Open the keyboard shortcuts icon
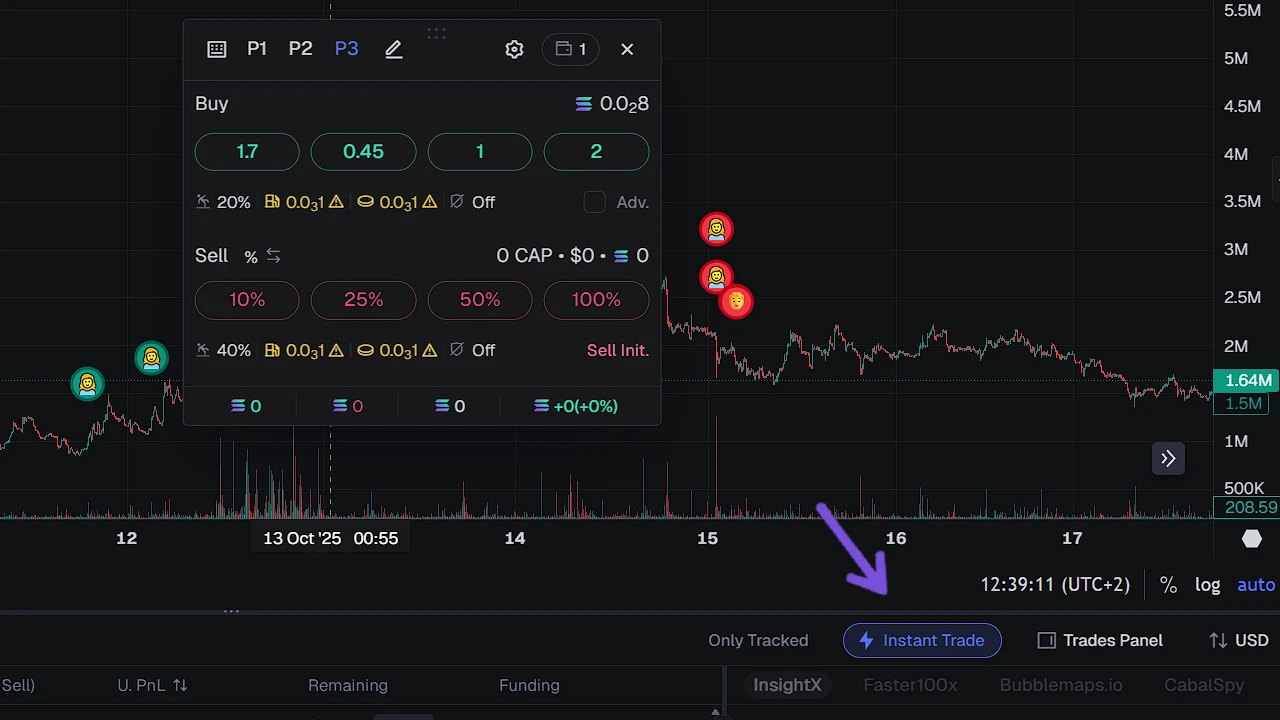Image resolution: width=1280 pixels, height=720 pixels. pos(216,49)
